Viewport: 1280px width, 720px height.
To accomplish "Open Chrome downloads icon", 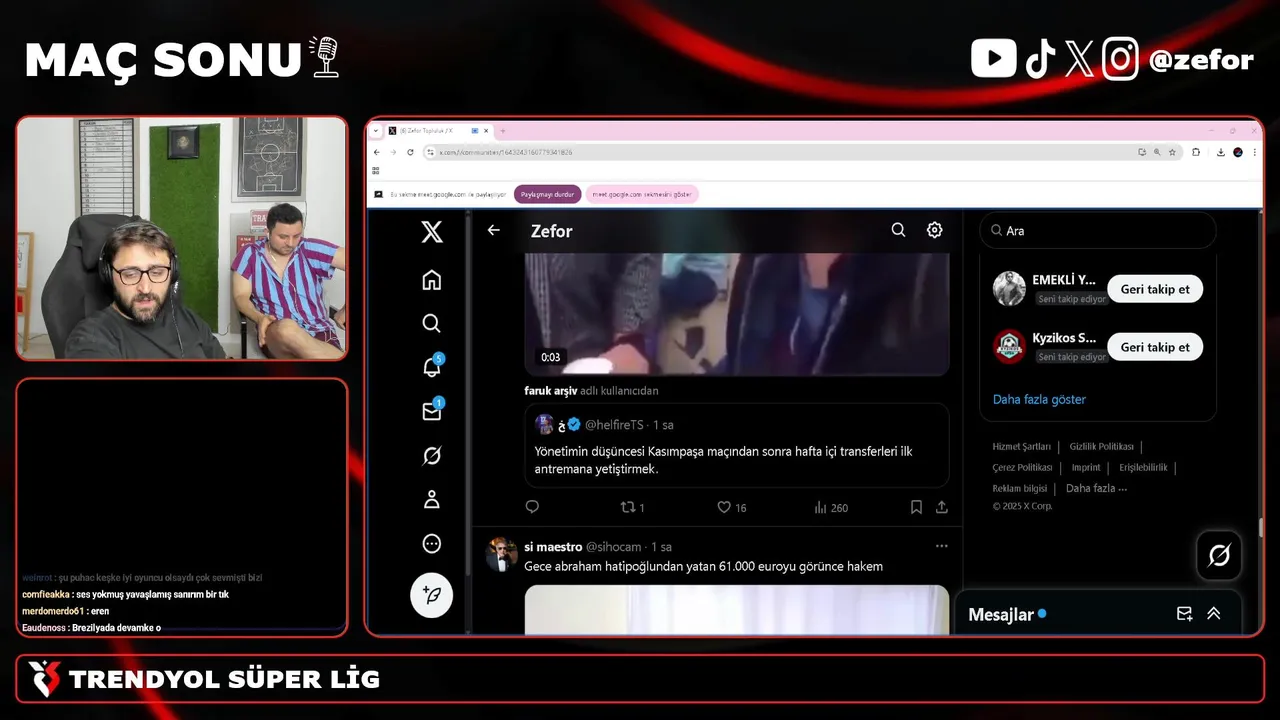I will tap(1221, 152).
